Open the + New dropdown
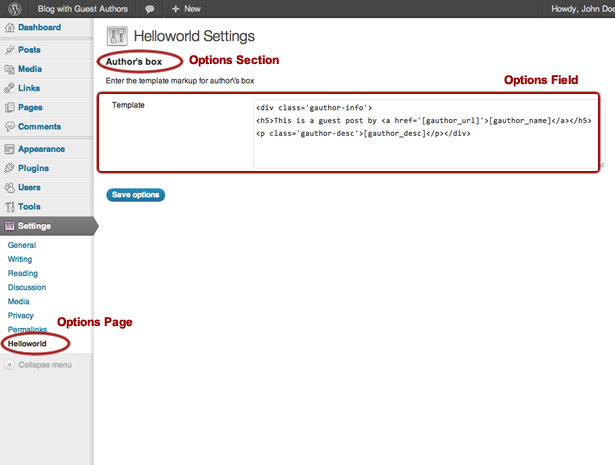The image size is (615, 465). [x=186, y=9]
